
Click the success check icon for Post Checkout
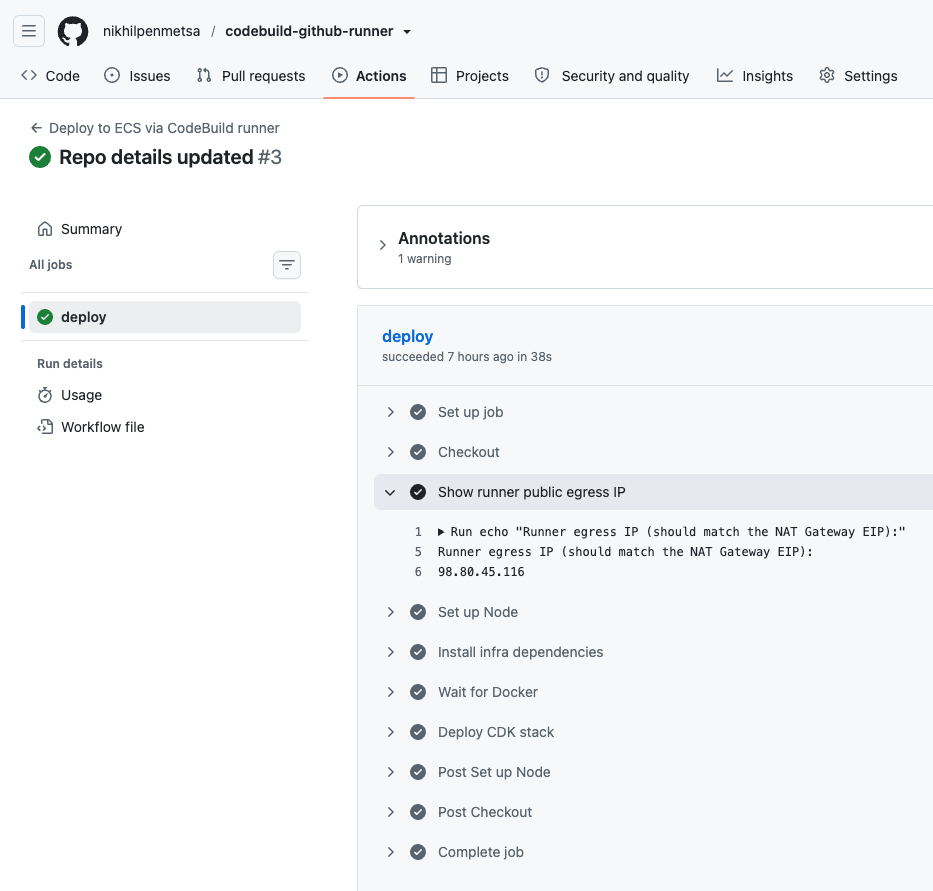[x=418, y=812]
